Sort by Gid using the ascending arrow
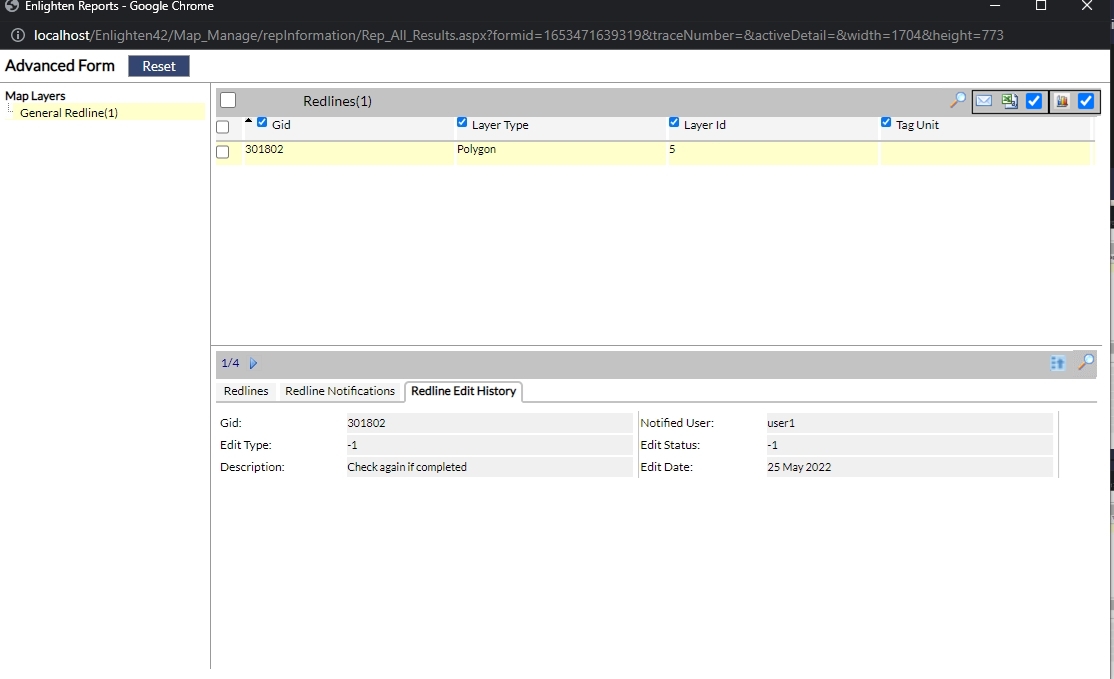 click(249, 121)
